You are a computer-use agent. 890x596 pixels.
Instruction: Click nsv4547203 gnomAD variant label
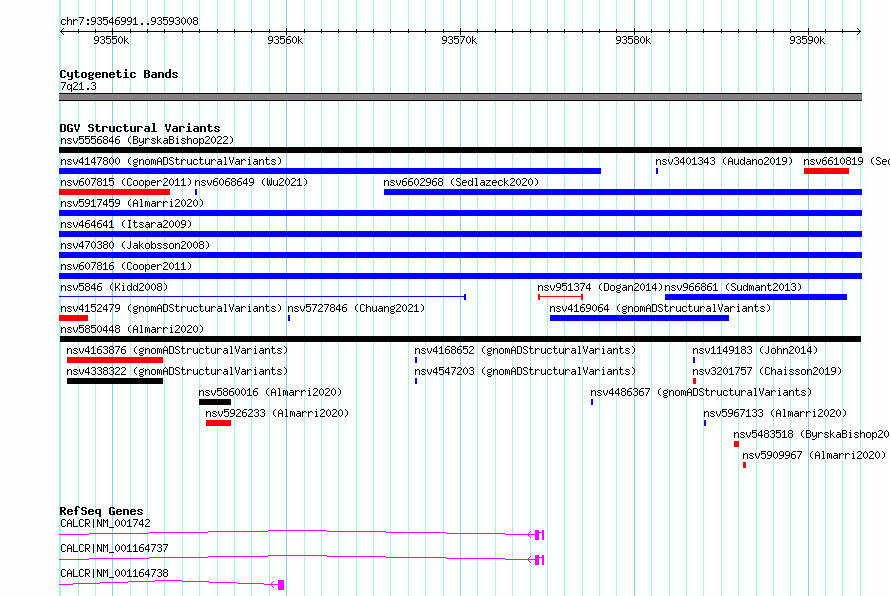click(x=525, y=371)
